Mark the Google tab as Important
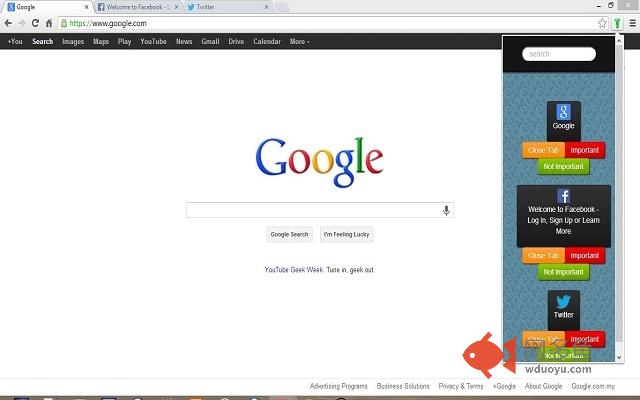Screen dimensions: 640x400 [x=584, y=150]
